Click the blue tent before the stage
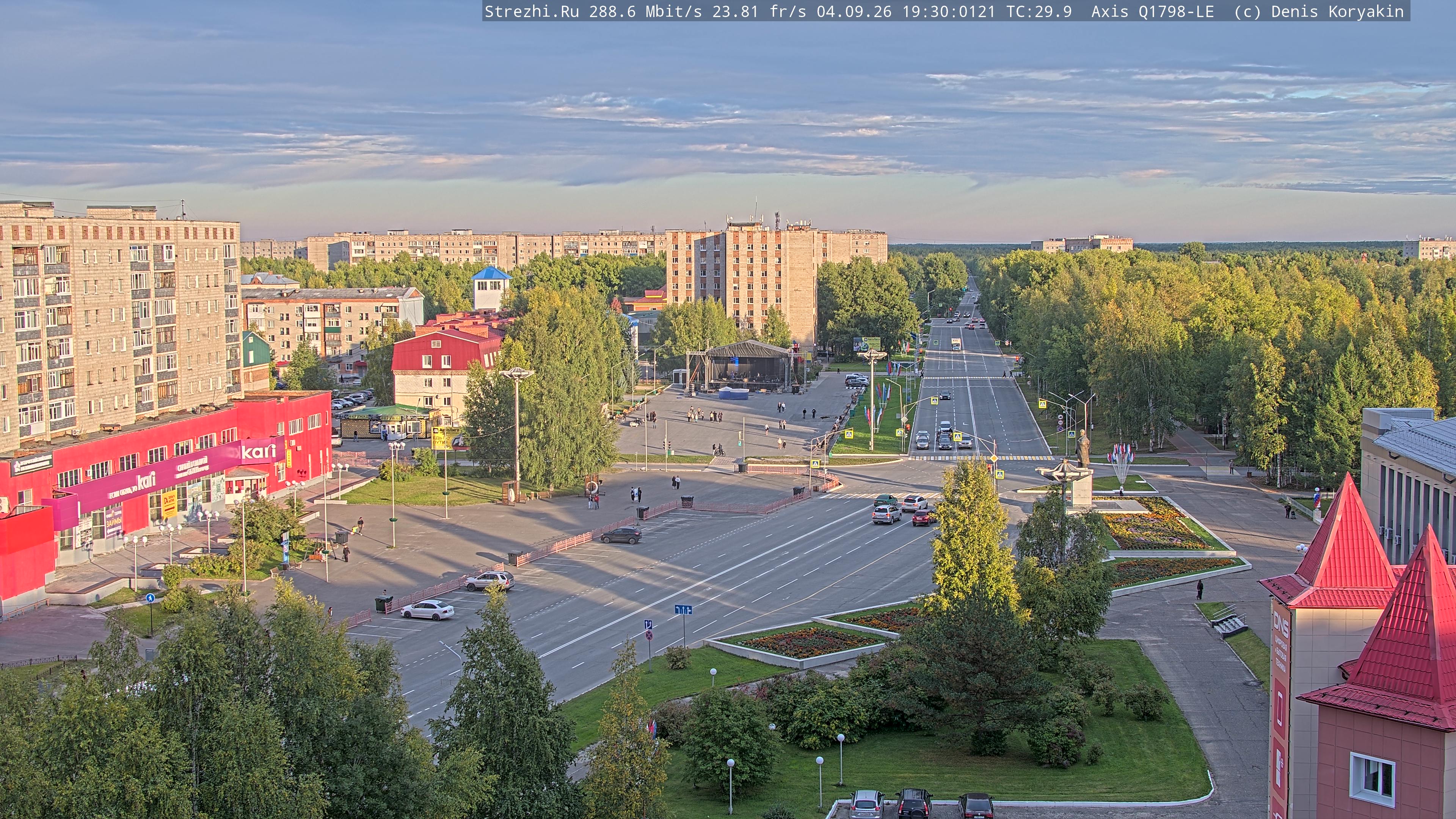The width and height of the screenshot is (1456, 819). (x=733, y=393)
